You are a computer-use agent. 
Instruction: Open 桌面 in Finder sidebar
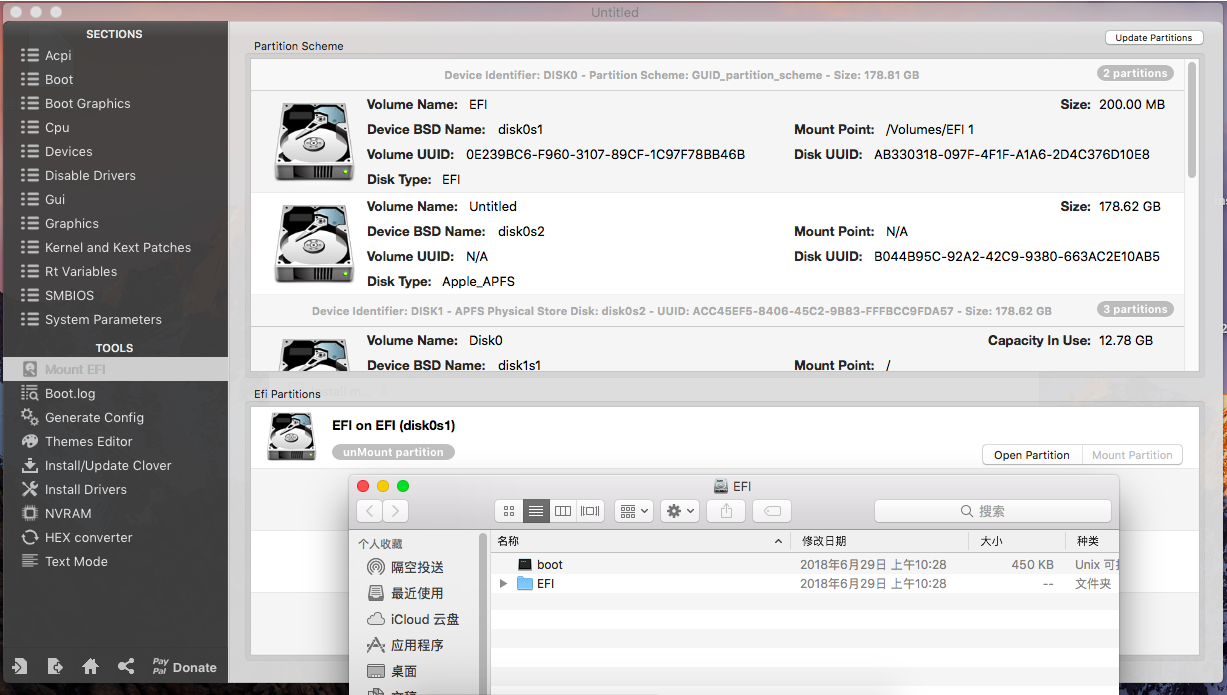pos(392,671)
